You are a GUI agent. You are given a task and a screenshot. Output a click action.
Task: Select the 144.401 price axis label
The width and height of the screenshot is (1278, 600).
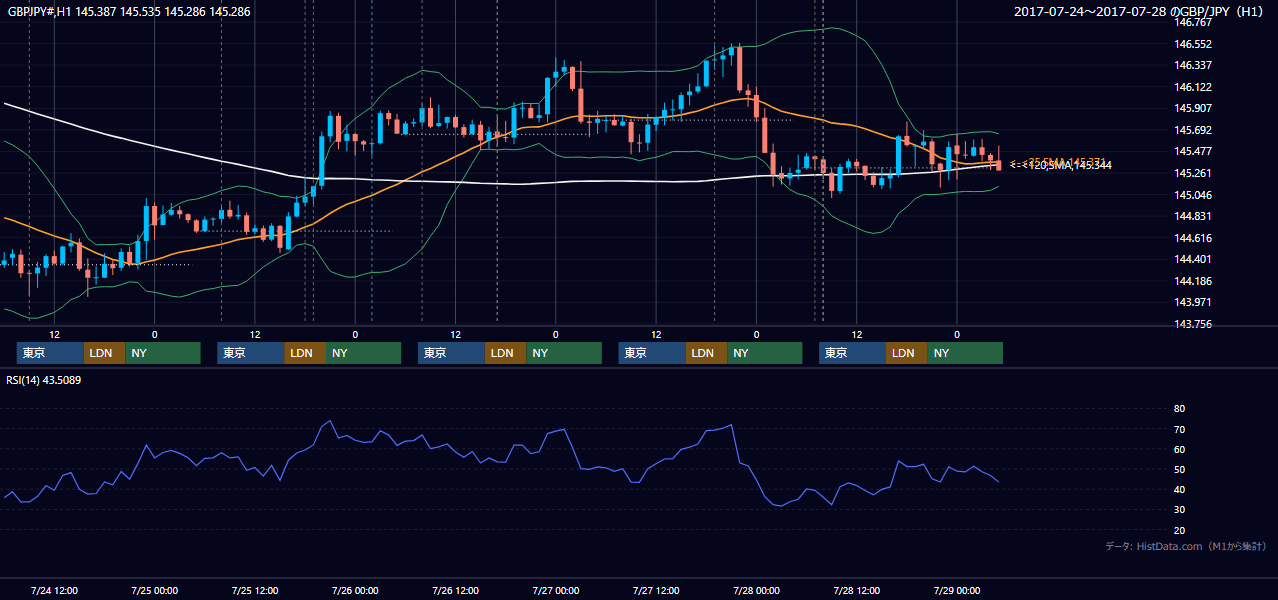pyautogui.click(x=1193, y=259)
